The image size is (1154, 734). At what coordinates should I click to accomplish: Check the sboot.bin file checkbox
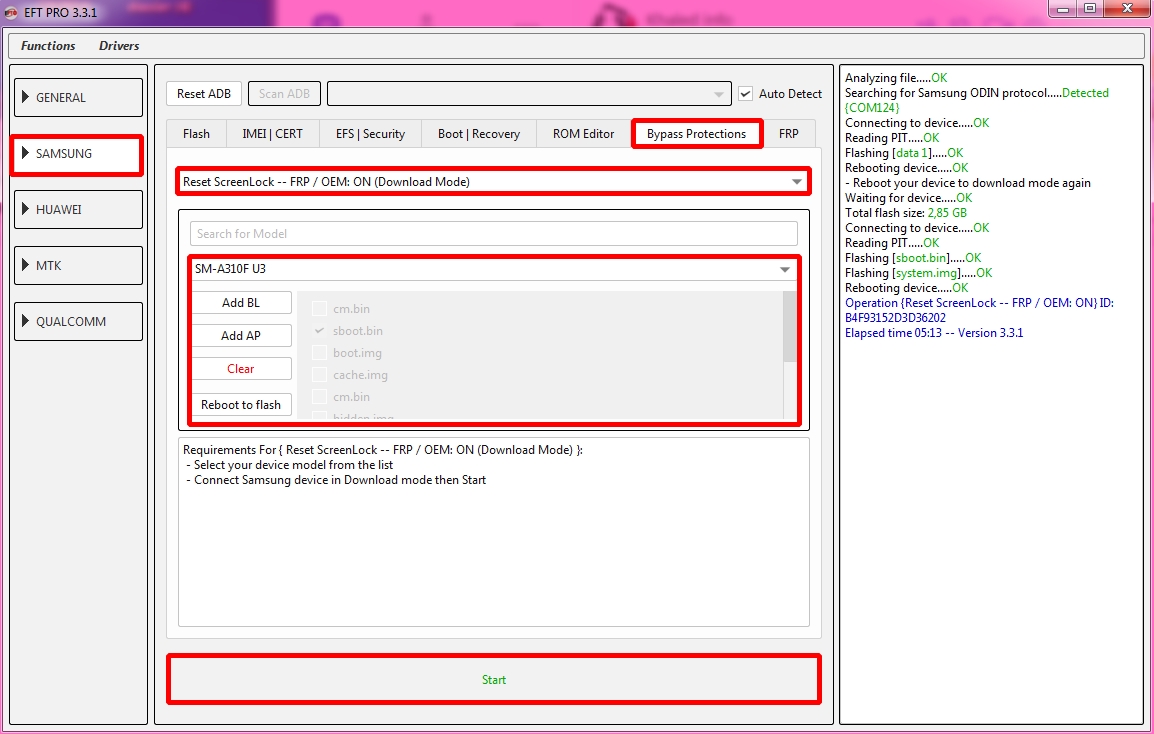[319, 331]
